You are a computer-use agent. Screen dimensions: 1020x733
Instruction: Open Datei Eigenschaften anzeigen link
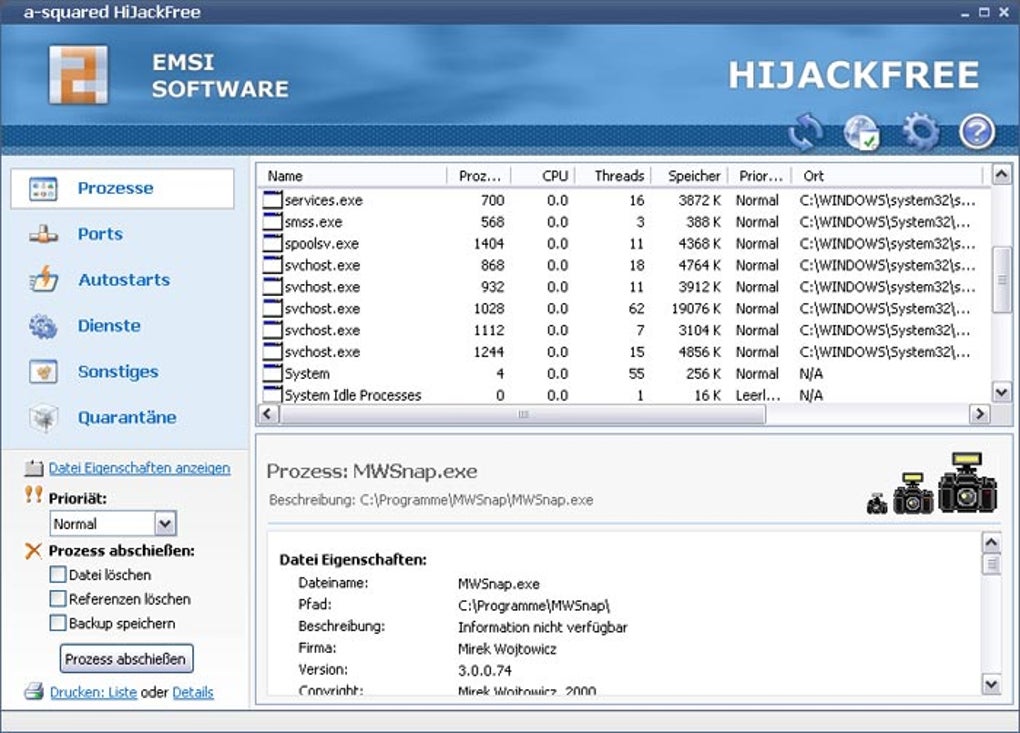pyautogui.click(x=139, y=468)
